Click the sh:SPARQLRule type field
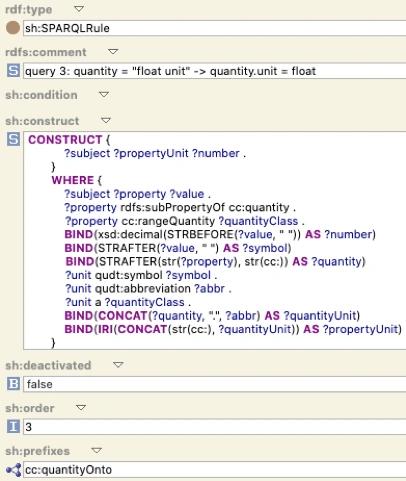406x481 pixels. (215, 28)
